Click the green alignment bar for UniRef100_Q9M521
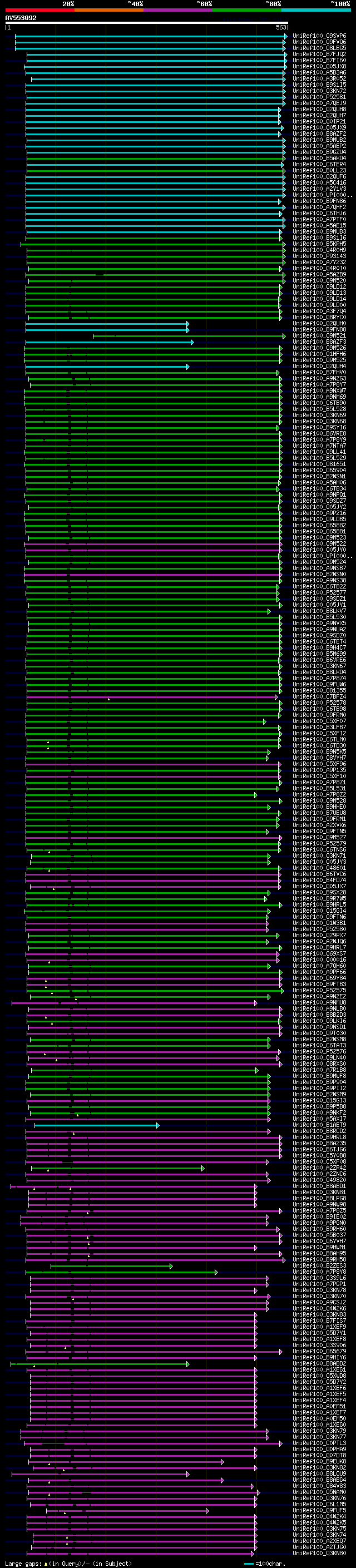356x1568 pixels. click(x=189, y=337)
